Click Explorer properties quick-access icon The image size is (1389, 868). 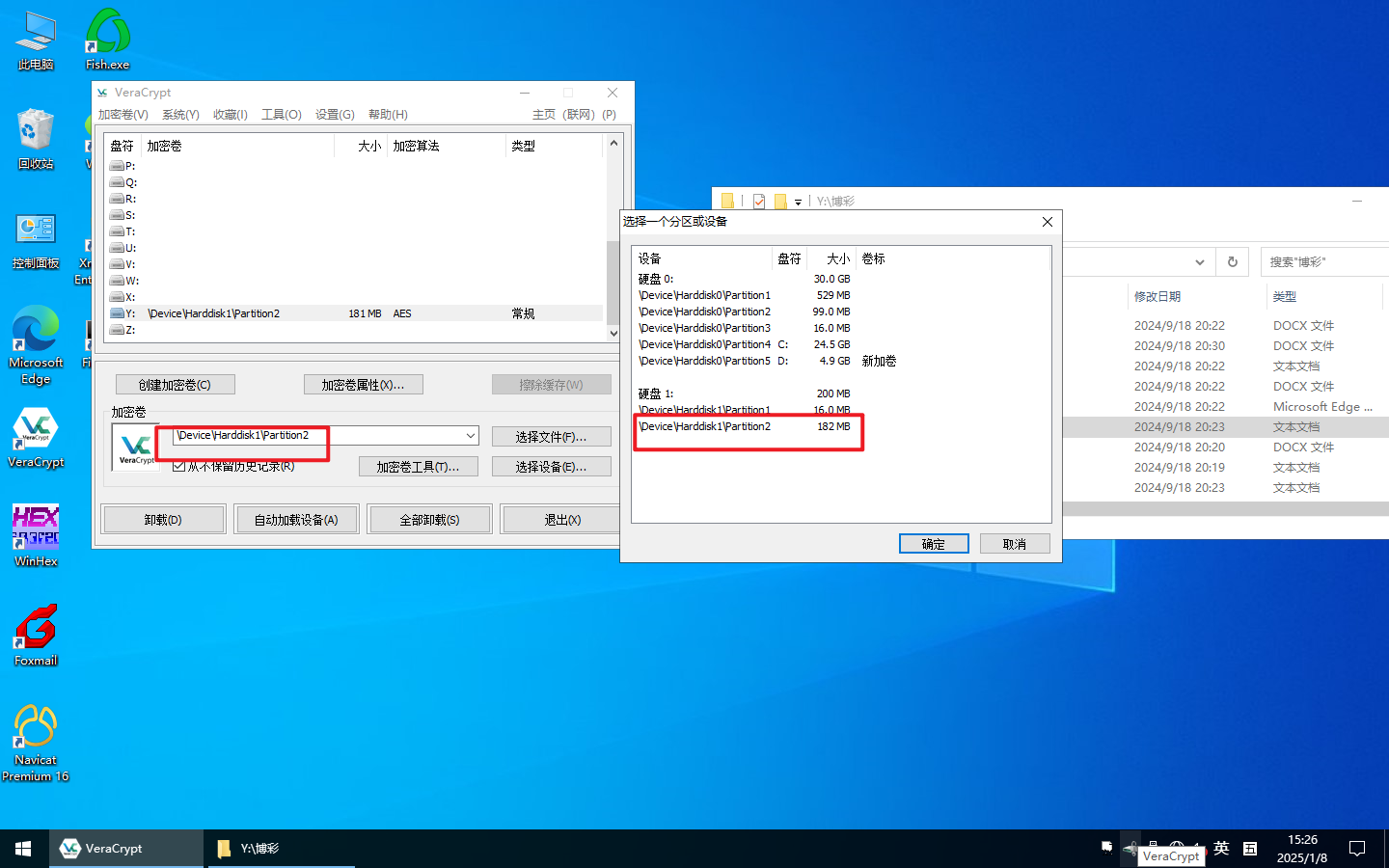point(759,201)
